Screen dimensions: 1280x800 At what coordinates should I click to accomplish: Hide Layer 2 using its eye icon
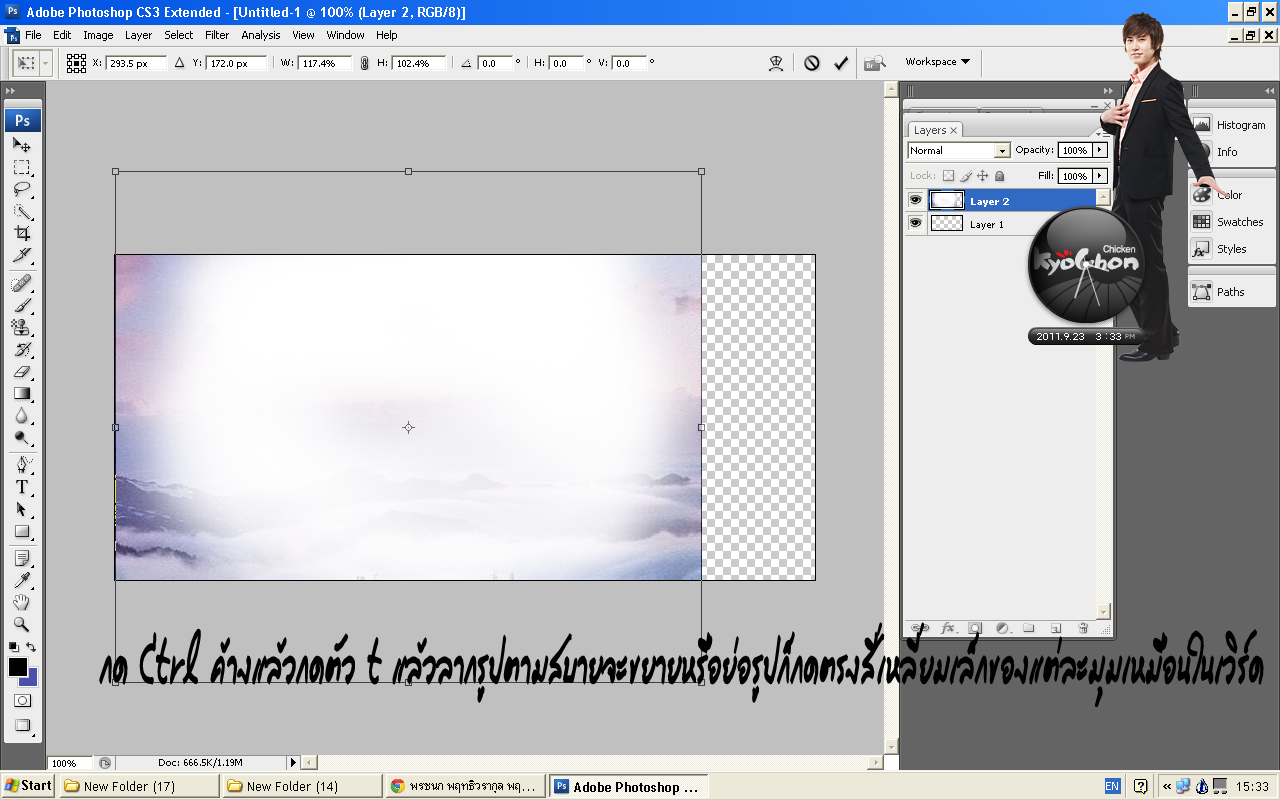pyautogui.click(x=915, y=200)
